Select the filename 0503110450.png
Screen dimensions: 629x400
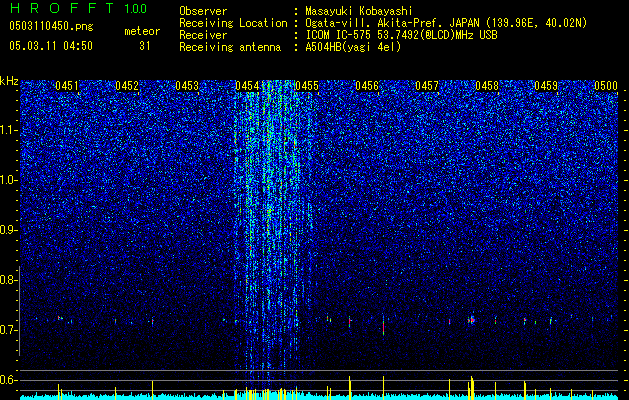[x=51, y=26]
